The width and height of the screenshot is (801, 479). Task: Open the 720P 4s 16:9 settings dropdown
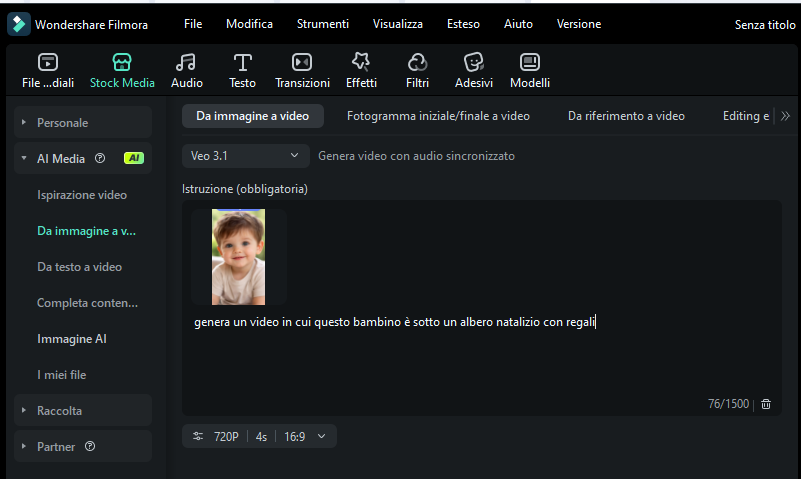[x=259, y=436]
